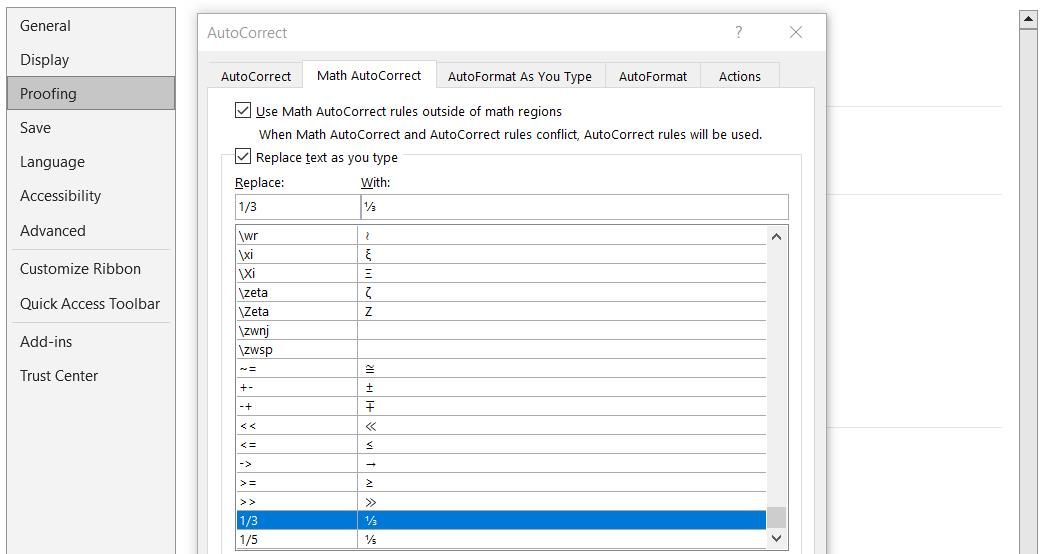This screenshot has height=554, width=1045.
Task: Click the With input field showing ⅓
Action: tap(574, 207)
